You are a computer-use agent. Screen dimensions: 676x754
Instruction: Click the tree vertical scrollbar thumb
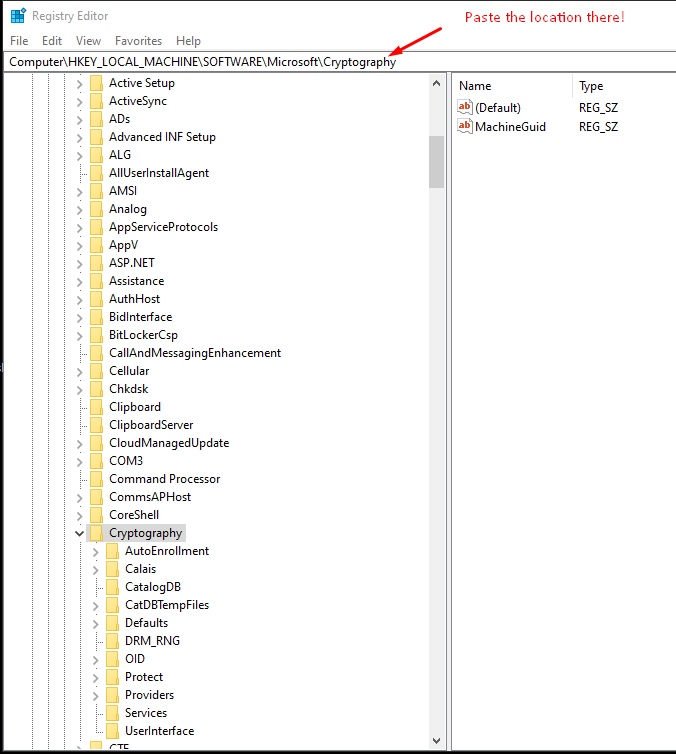coord(437,162)
